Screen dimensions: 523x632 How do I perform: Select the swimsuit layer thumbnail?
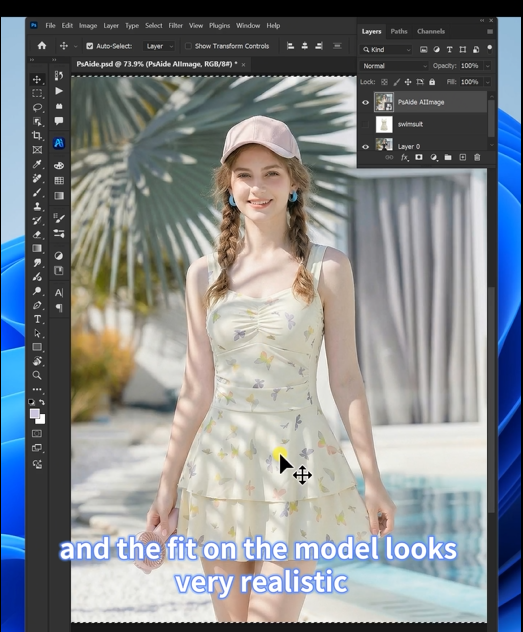384,125
